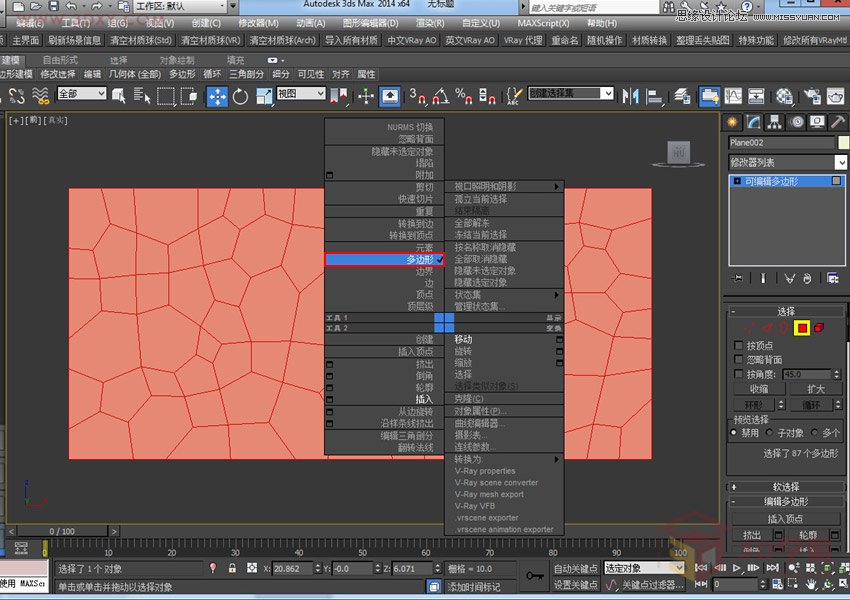Select the Select and Rotate tool
The image size is (850, 600).
[x=240, y=97]
